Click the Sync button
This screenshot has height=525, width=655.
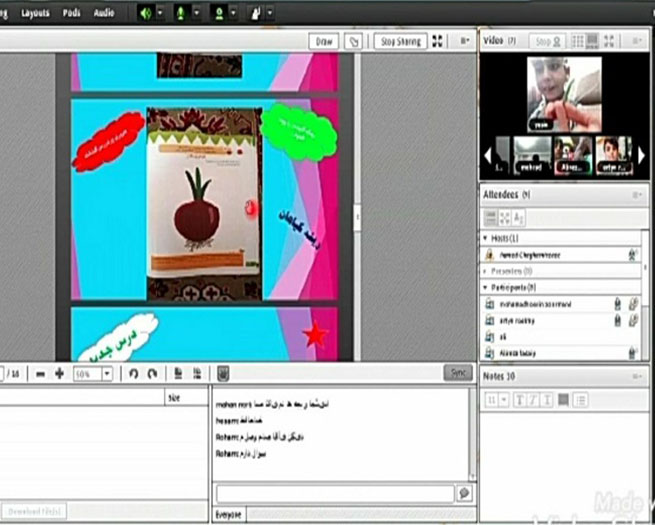(x=457, y=372)
